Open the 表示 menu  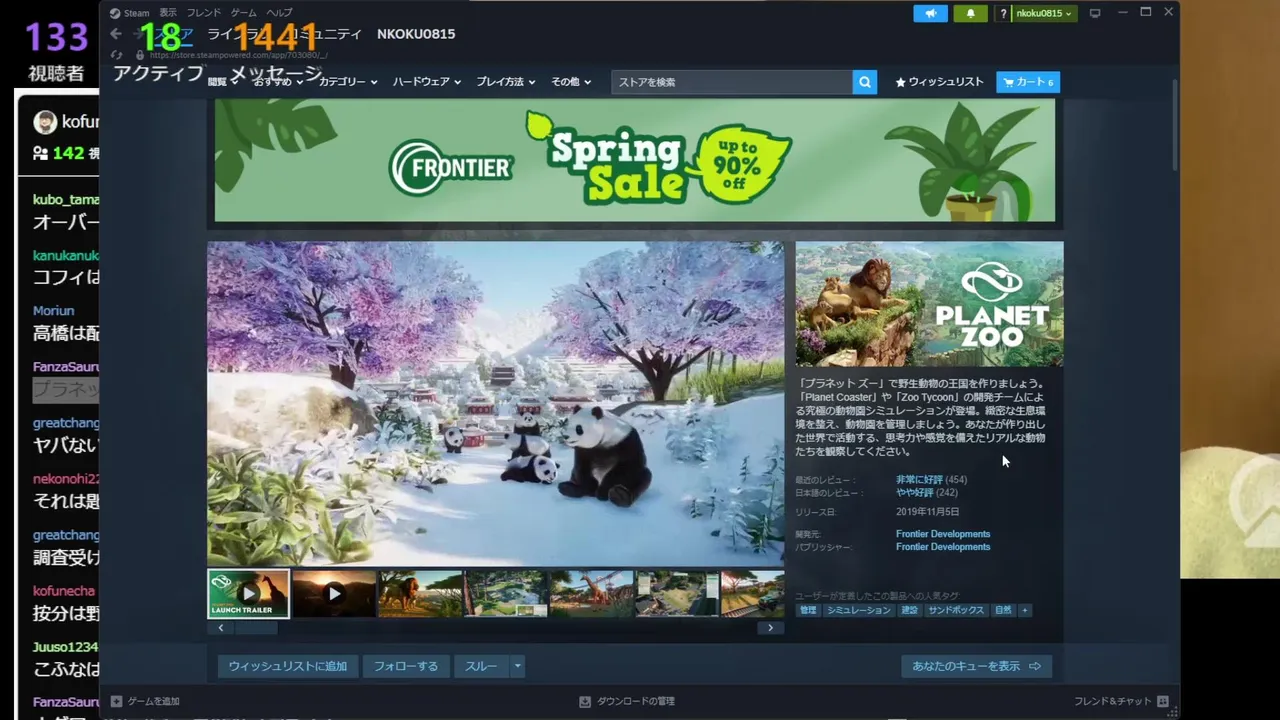point(168,13)
